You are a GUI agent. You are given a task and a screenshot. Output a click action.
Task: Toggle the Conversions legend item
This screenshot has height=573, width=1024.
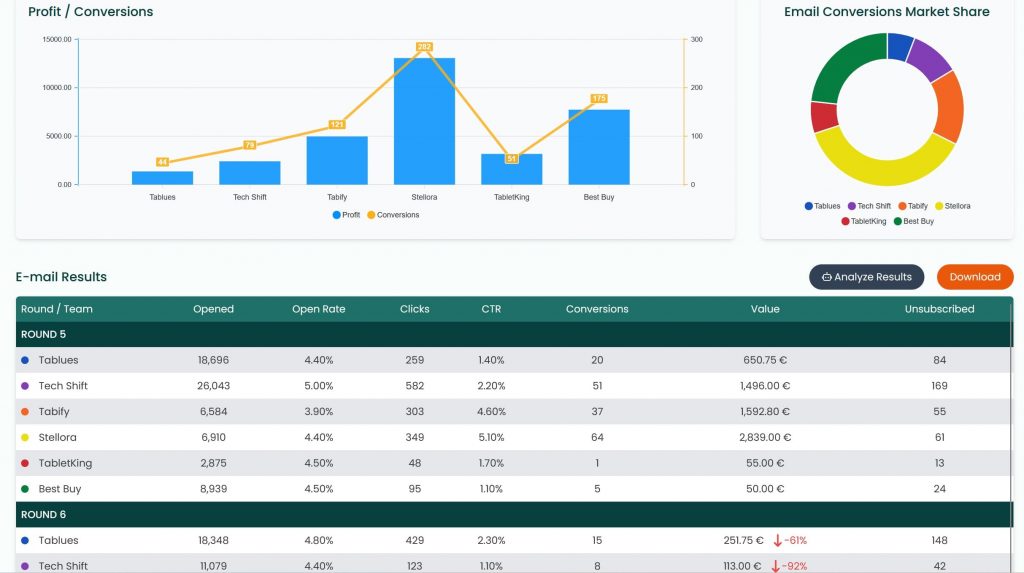pos(393,215)
